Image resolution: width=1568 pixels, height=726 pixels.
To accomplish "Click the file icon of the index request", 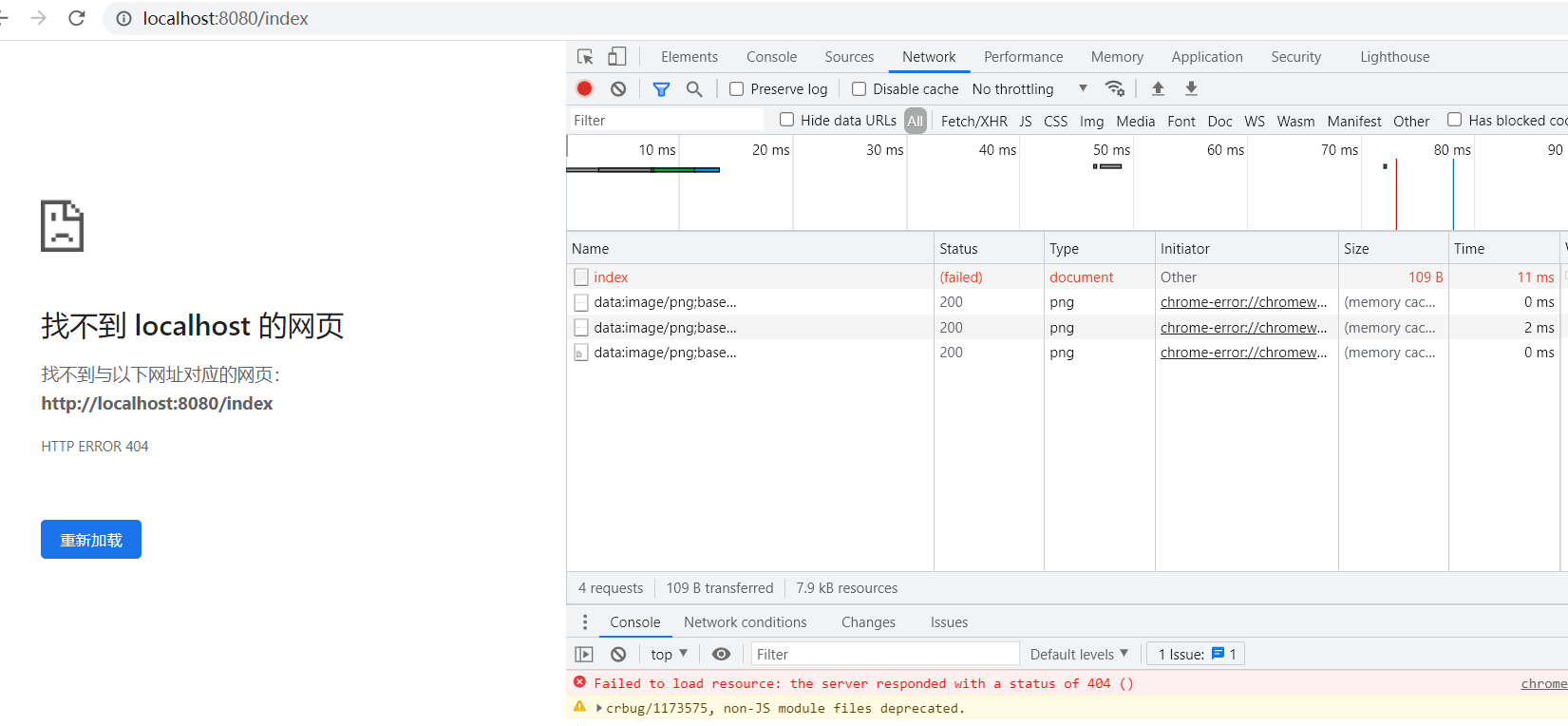I will coord(581,277).
